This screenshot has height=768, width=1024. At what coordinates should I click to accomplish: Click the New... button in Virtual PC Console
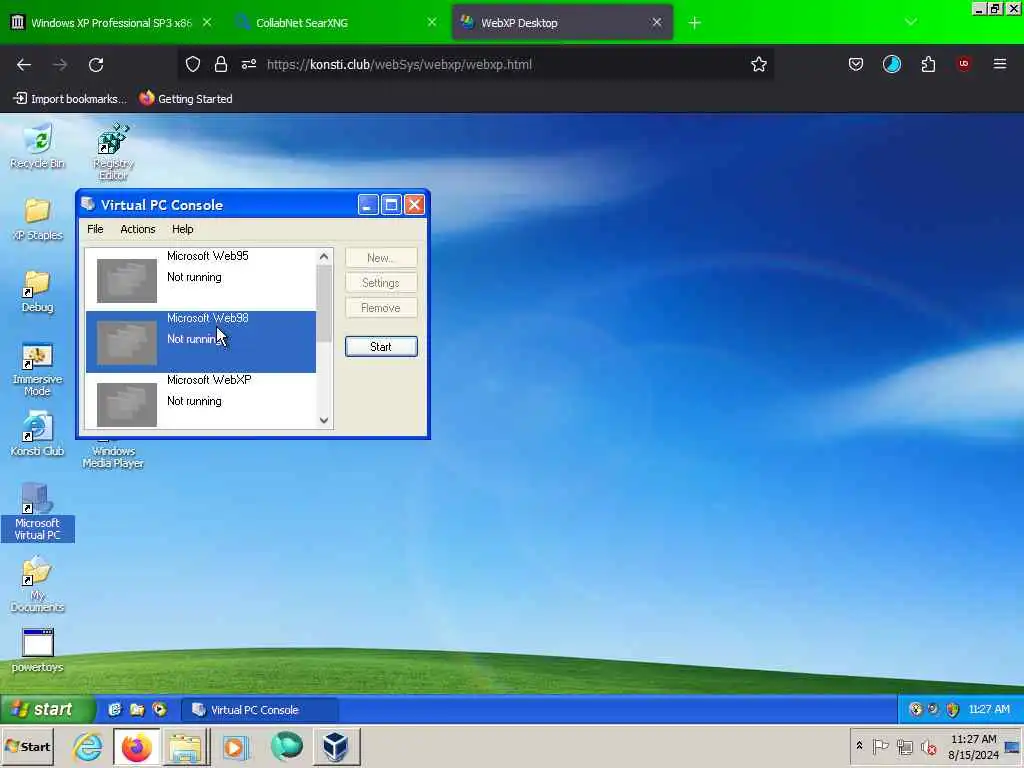[x=381, y=258]
